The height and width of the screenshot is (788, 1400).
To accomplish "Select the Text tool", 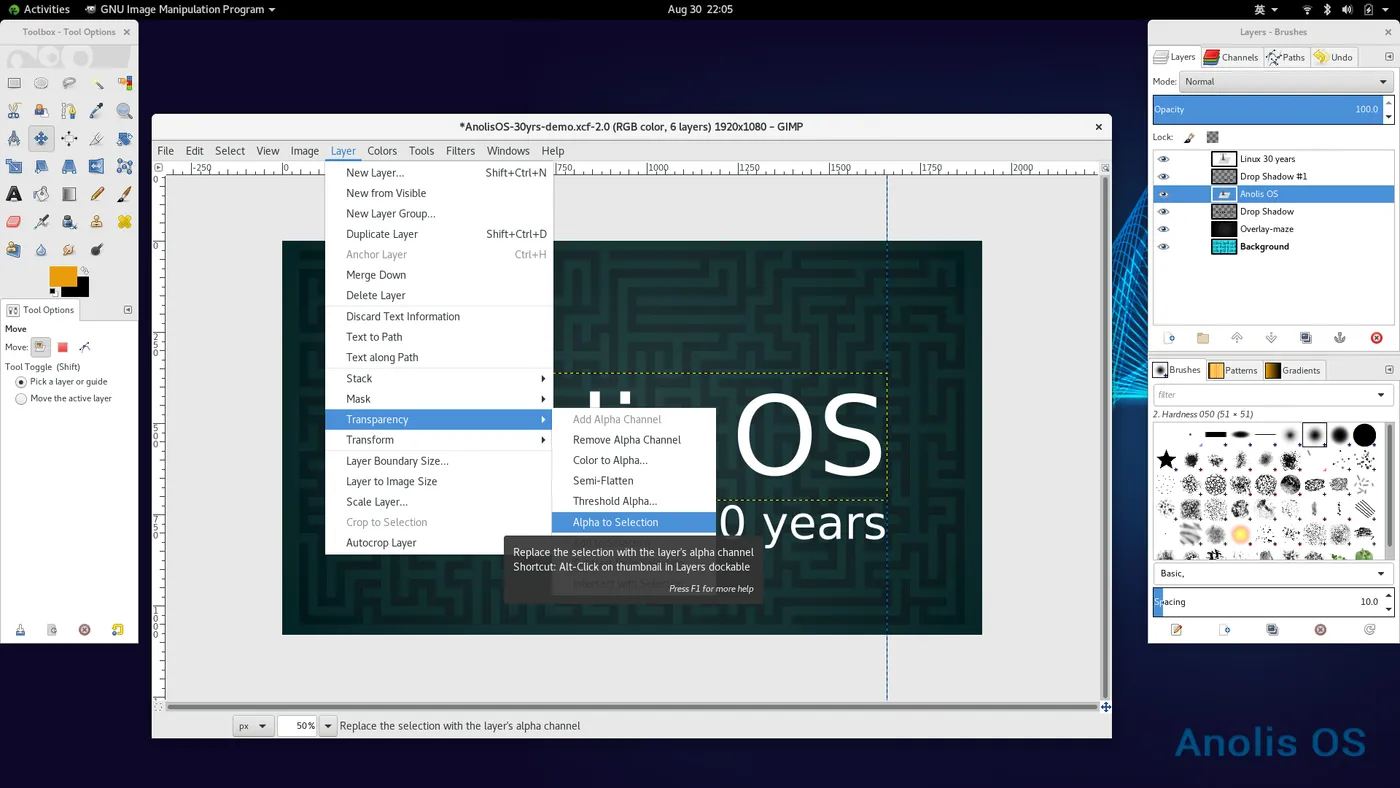I will pos(14,194).
